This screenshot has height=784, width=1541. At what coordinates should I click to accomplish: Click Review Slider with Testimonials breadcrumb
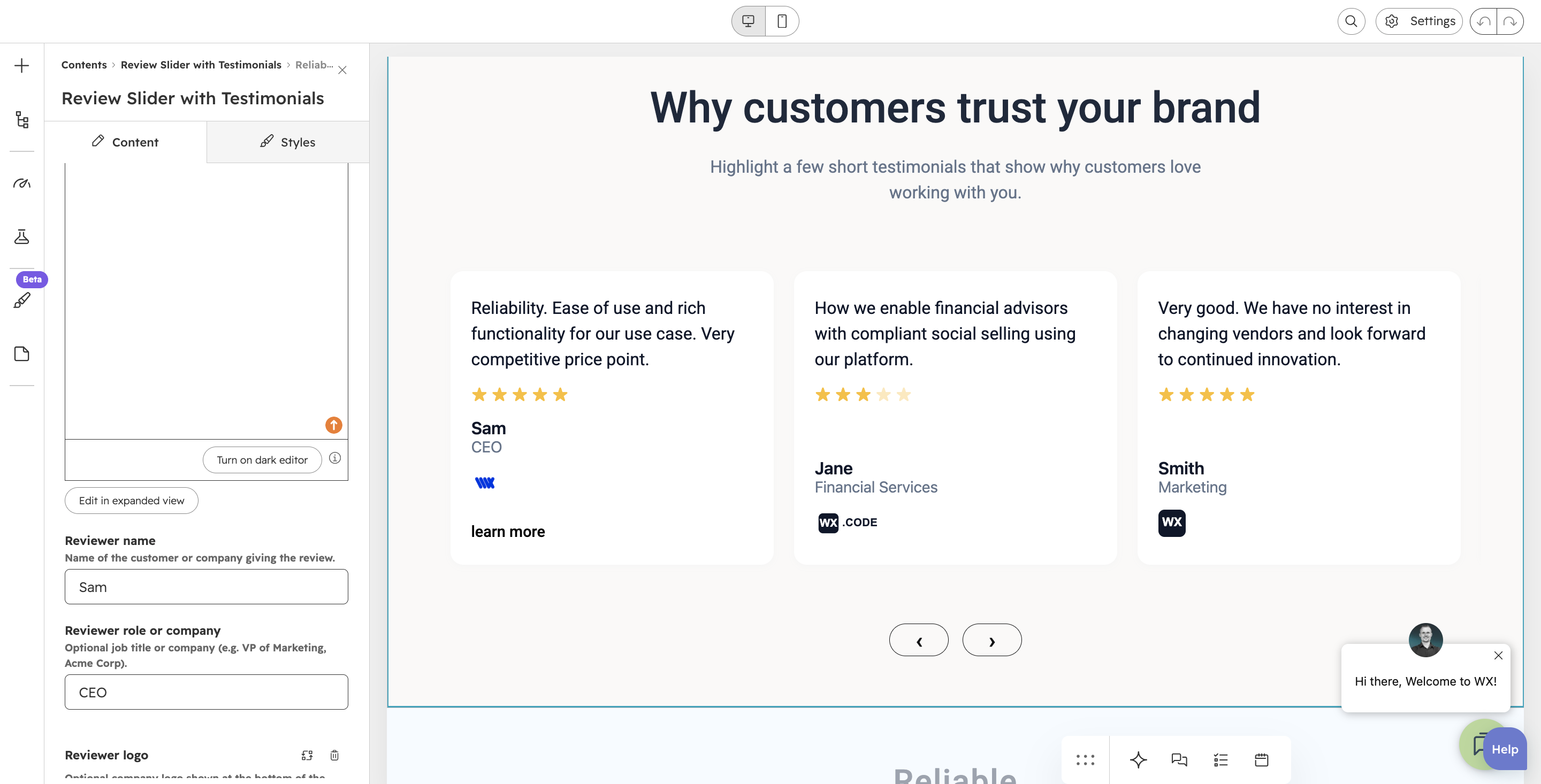[201, 65]
